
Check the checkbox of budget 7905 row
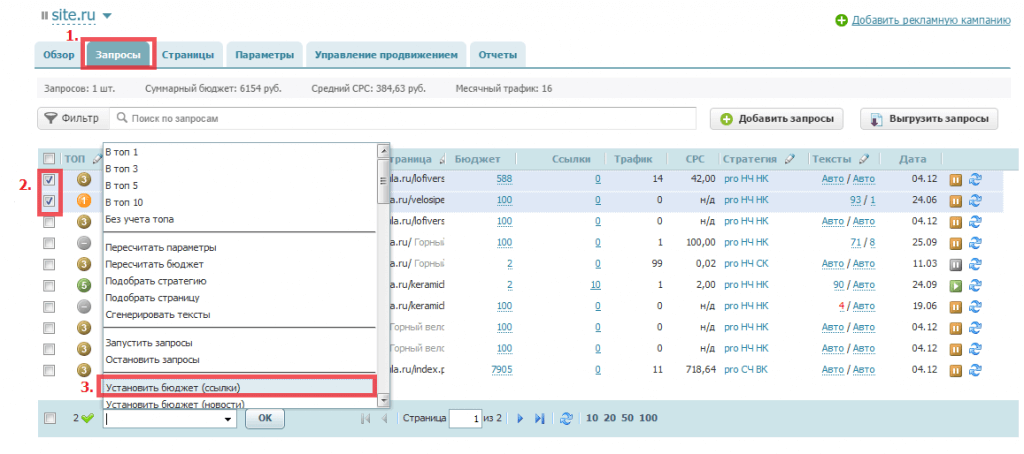(x=49, y=370)
